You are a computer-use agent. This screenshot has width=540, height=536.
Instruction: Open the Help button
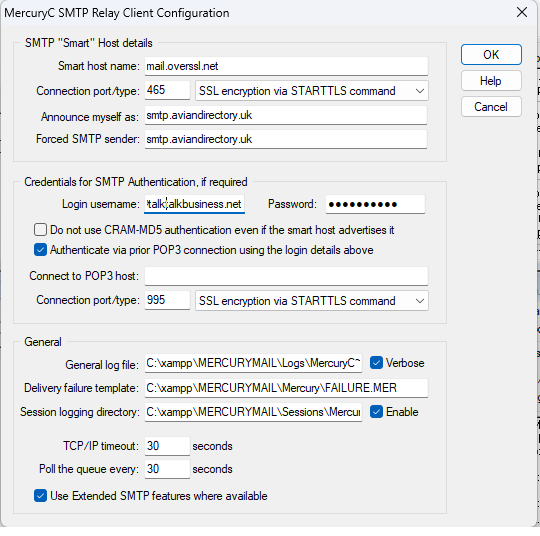(x=491, y=81)
